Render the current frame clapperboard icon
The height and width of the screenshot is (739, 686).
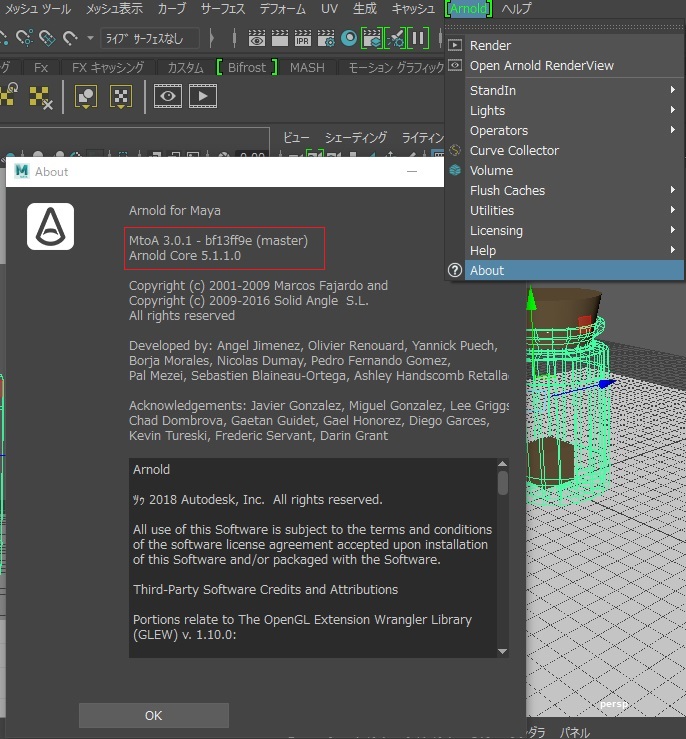(x=280, y=38)
